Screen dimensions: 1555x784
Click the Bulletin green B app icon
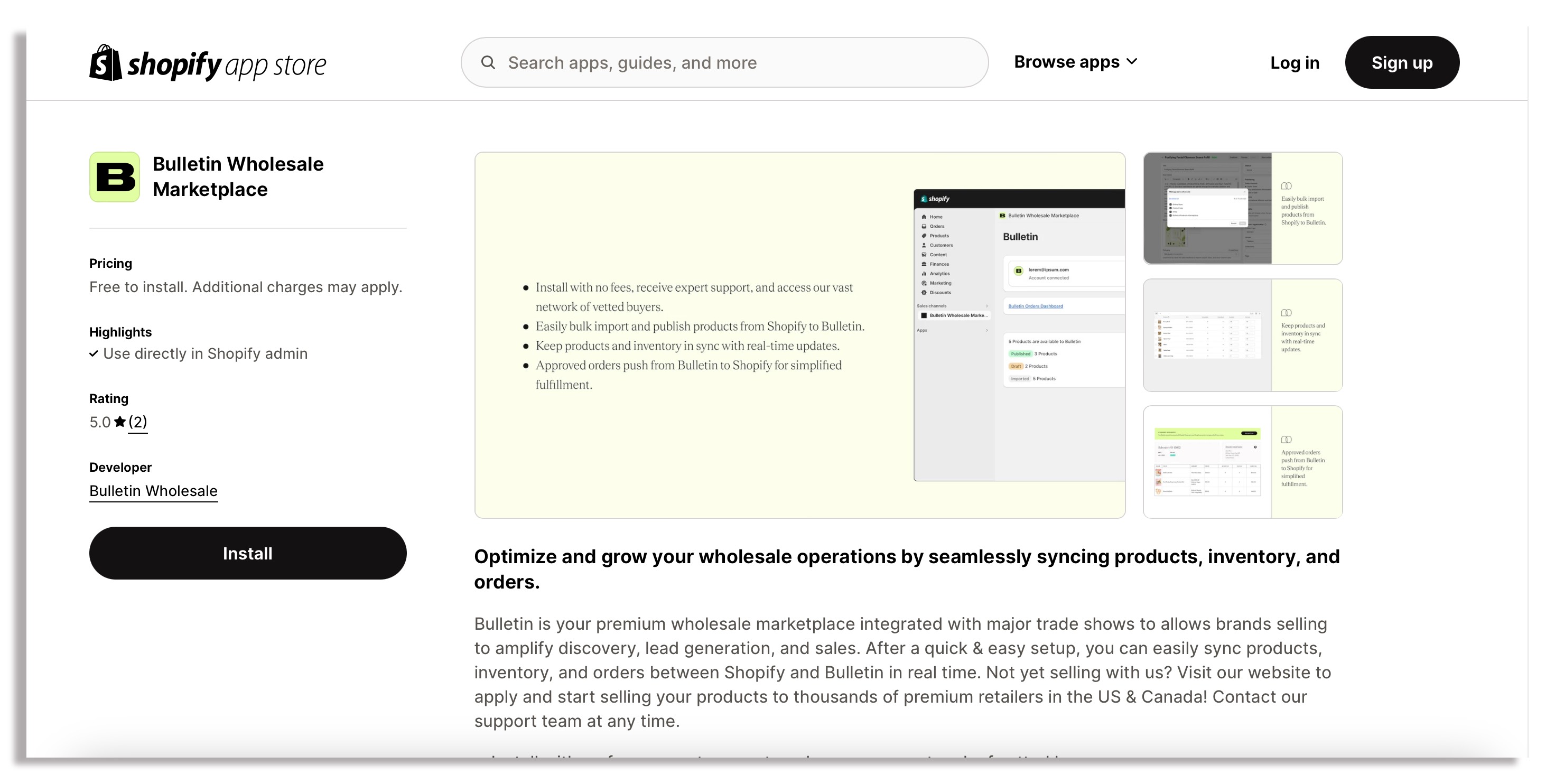(115, 177)
